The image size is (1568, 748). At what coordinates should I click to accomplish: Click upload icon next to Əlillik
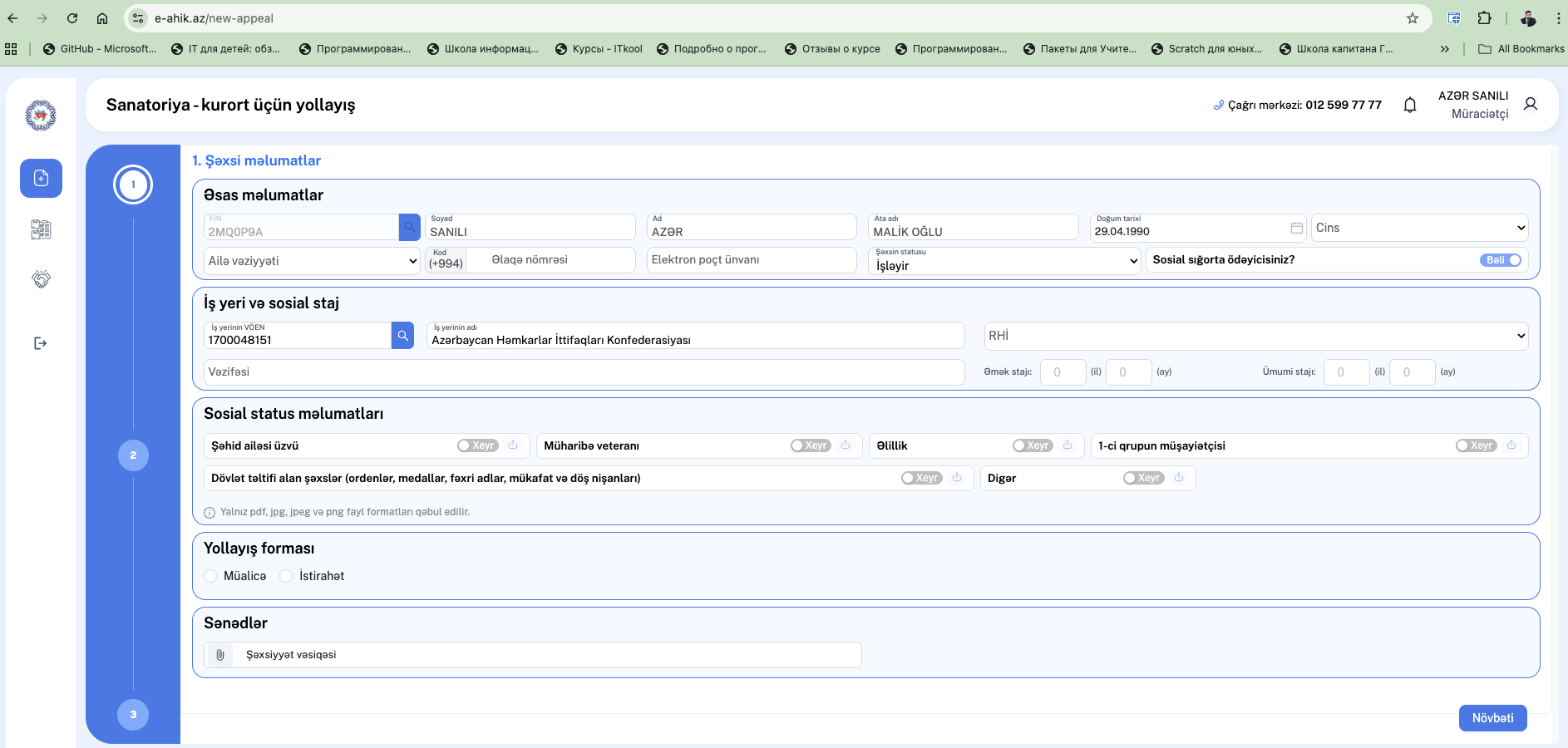(1068, 445)
